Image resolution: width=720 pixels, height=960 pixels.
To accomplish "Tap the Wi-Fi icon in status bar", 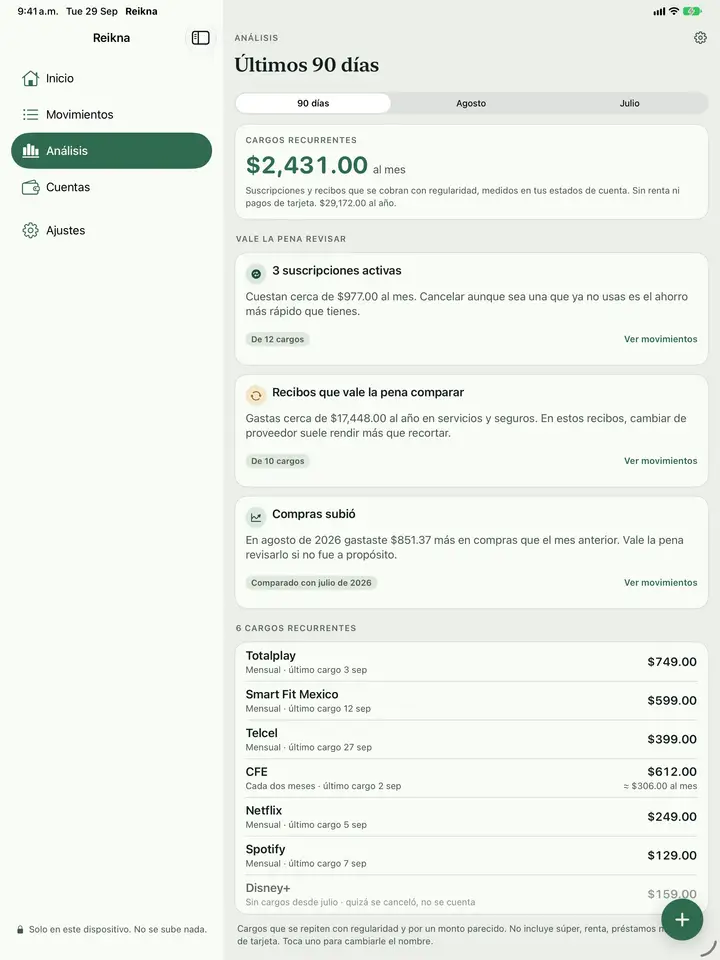I will 673,11.
